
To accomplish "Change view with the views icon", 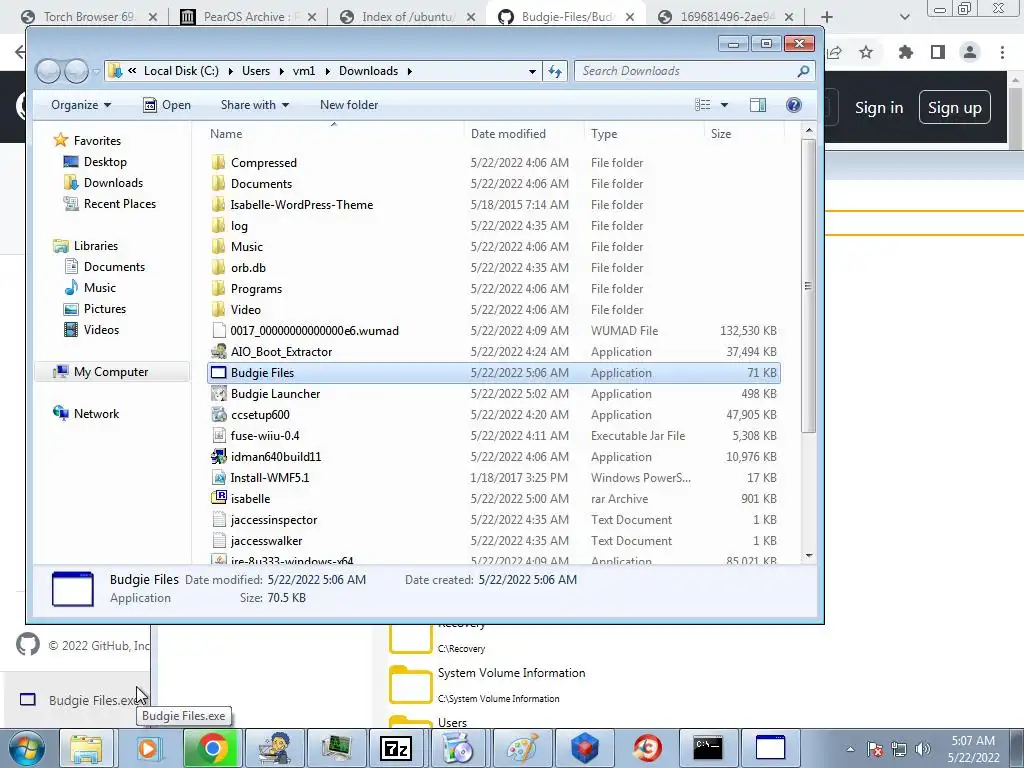I will pyautogui.click(x=703, y=105).
